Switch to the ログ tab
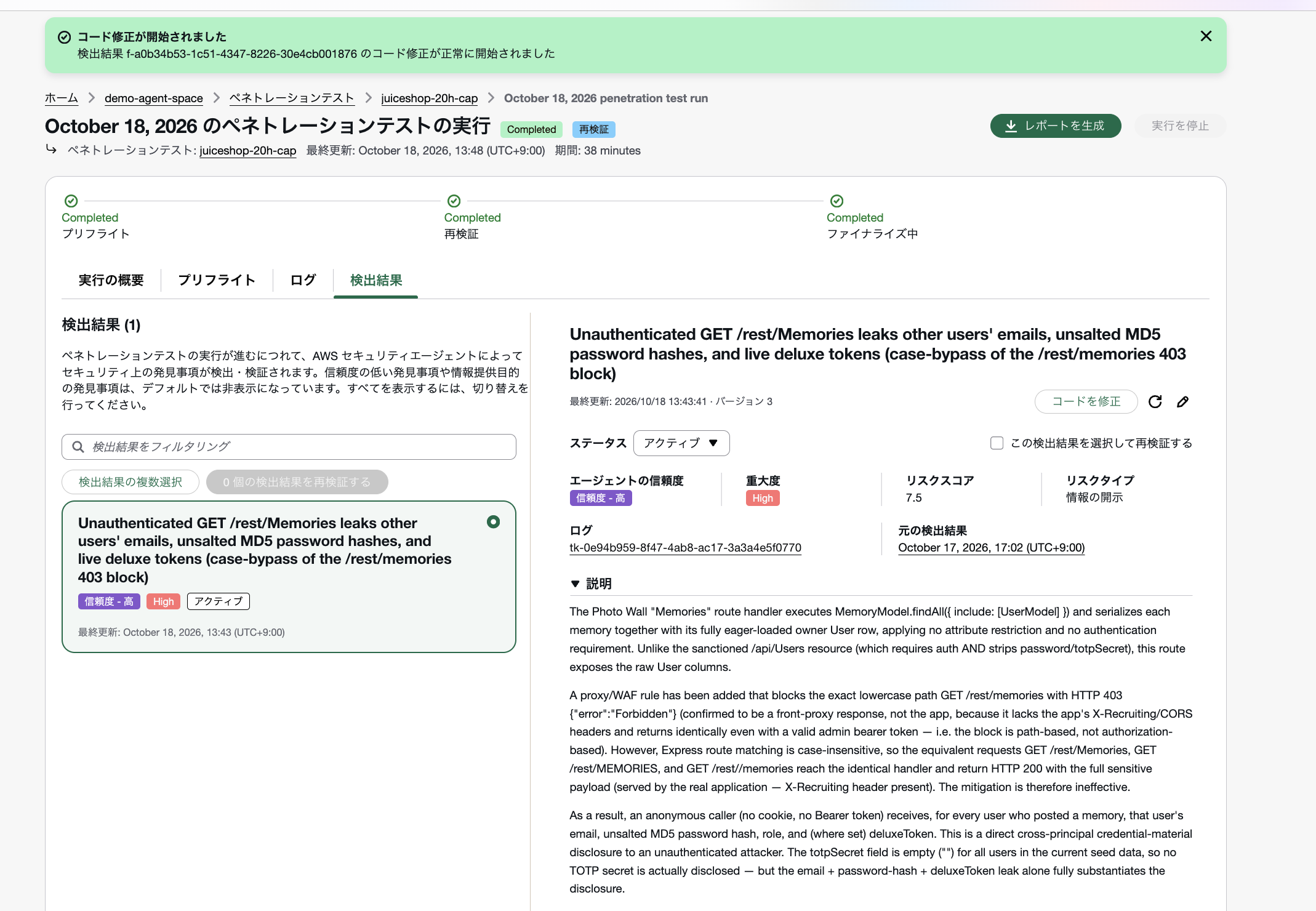 [x=303, y=281]
